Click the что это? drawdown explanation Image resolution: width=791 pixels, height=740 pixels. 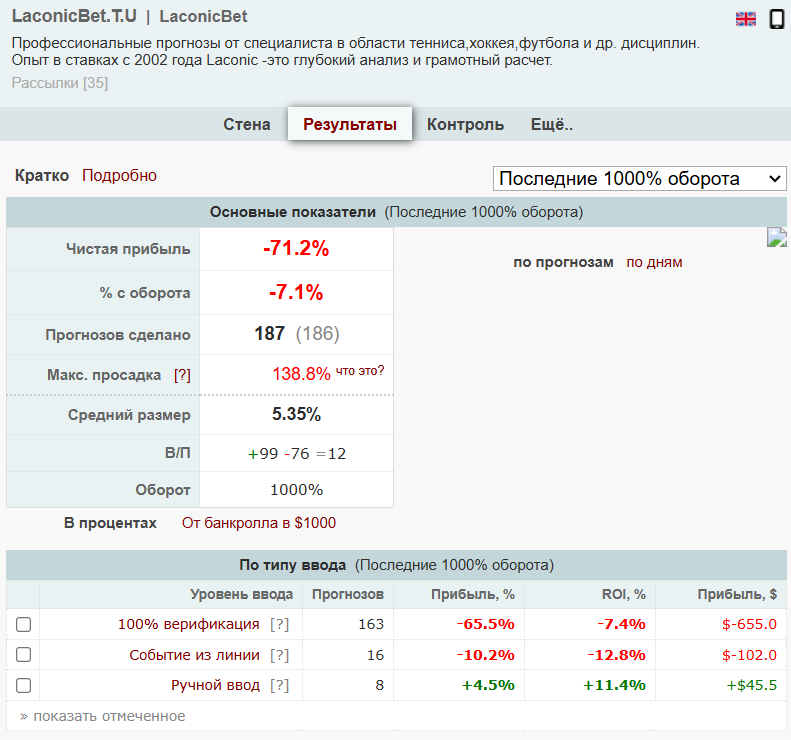pos(360,371)
